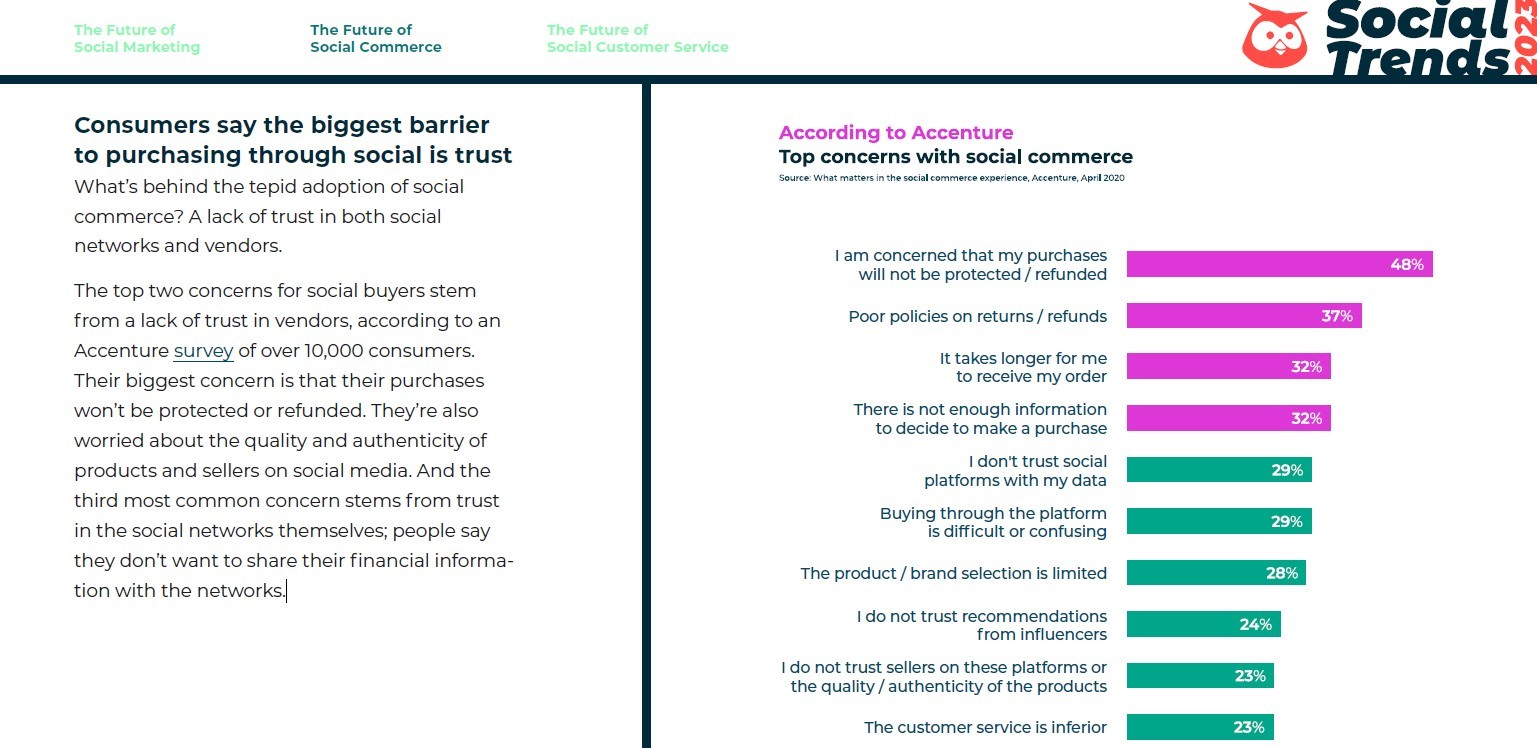Image resolution: width=1537 pixels, height=748 pixels.
Task: Open The Future of Social Marketing tab
Action: (x=137, y=38)
